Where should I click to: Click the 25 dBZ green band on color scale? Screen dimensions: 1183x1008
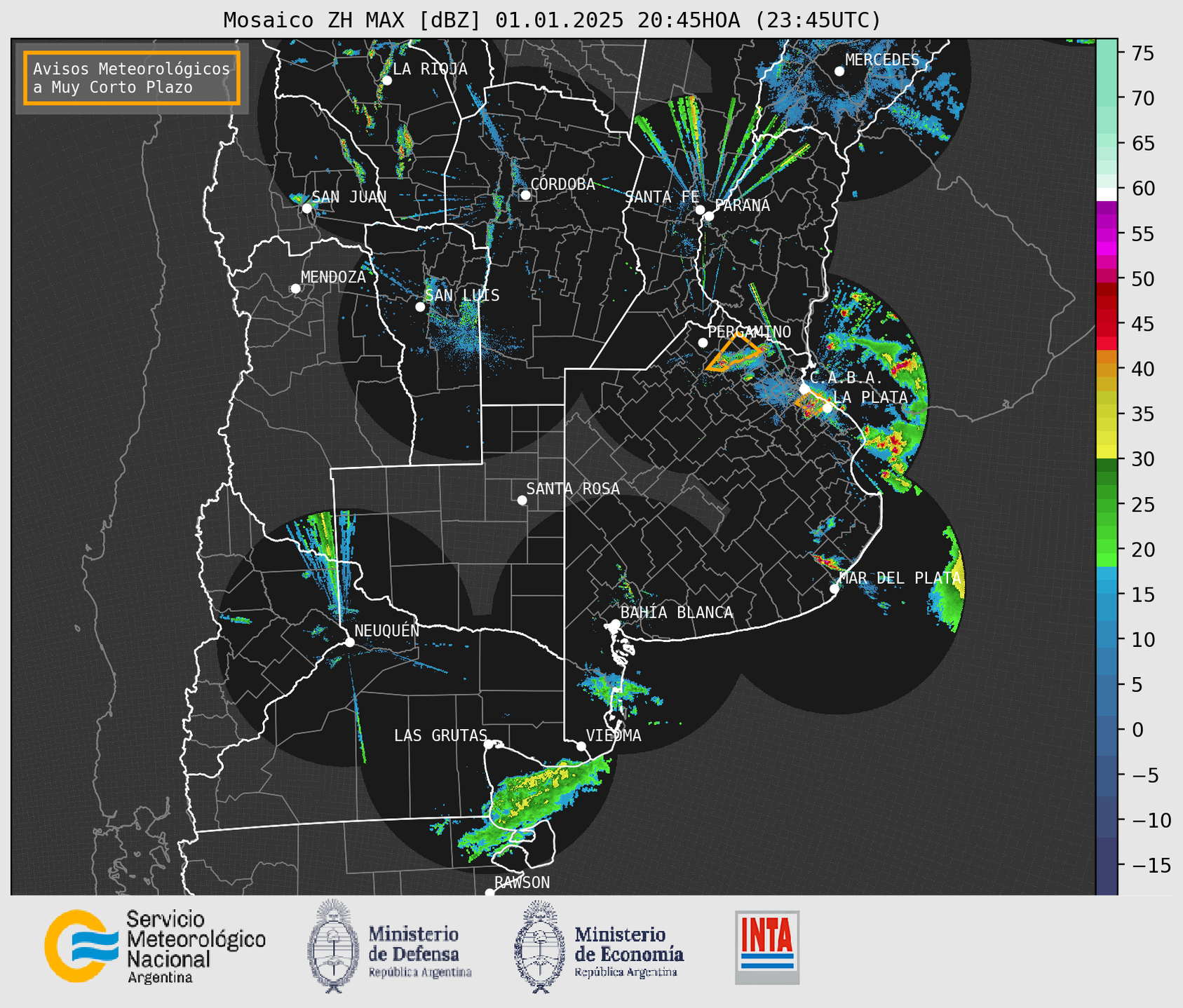1107,505
